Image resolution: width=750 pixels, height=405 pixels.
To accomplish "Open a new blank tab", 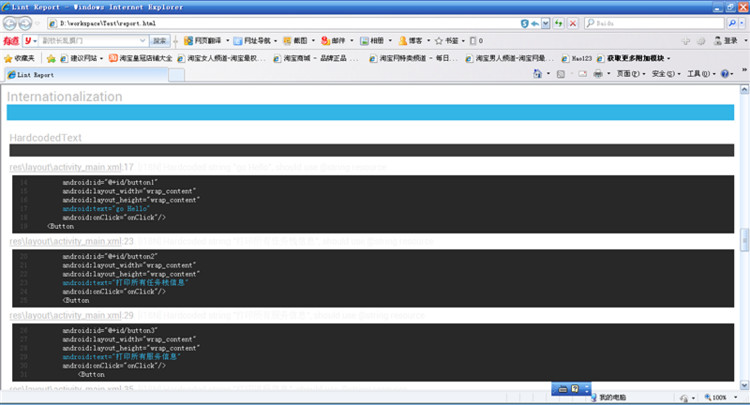I will (176, 75).
